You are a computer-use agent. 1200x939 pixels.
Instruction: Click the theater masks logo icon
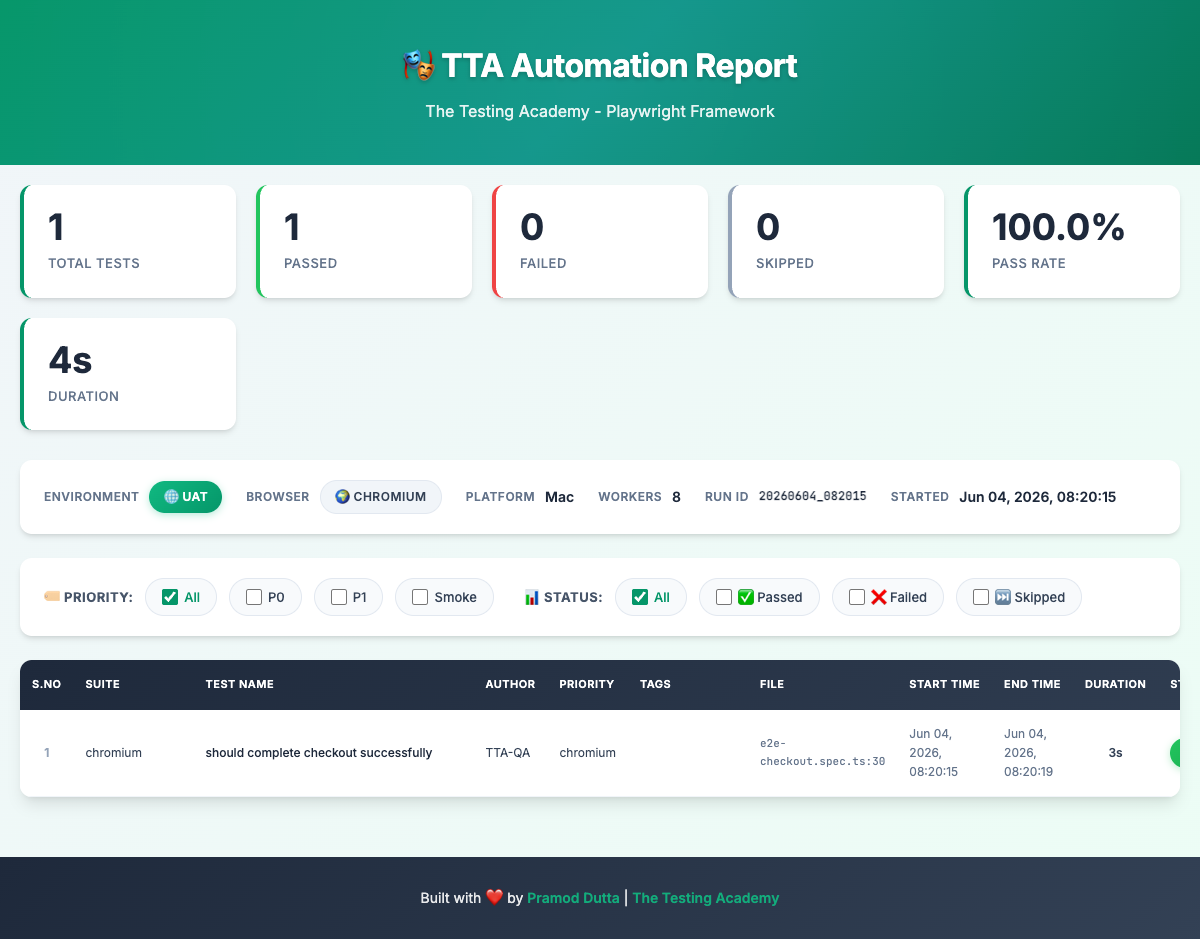419,66
